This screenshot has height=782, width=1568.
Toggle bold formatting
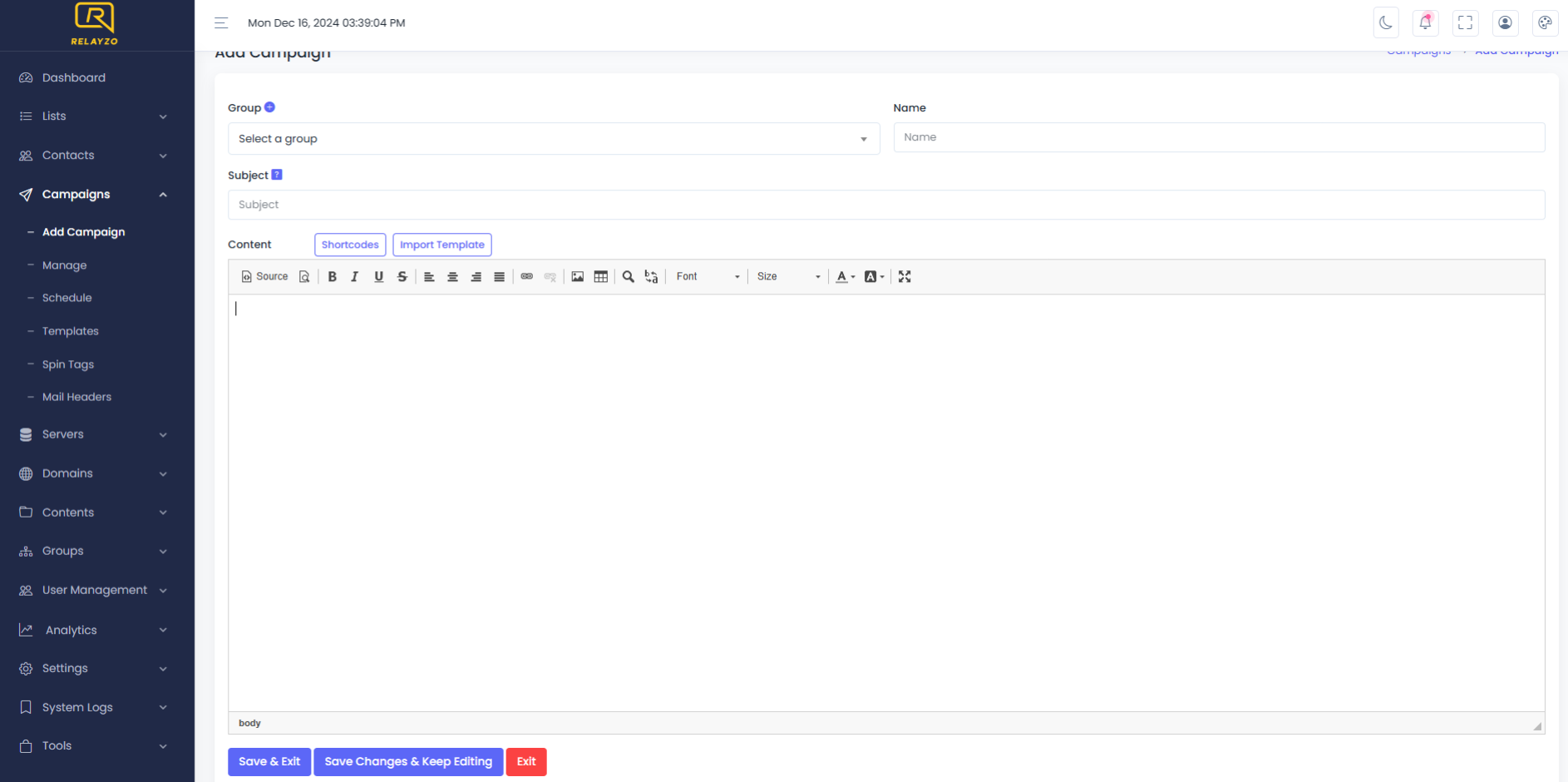point(332,277)
